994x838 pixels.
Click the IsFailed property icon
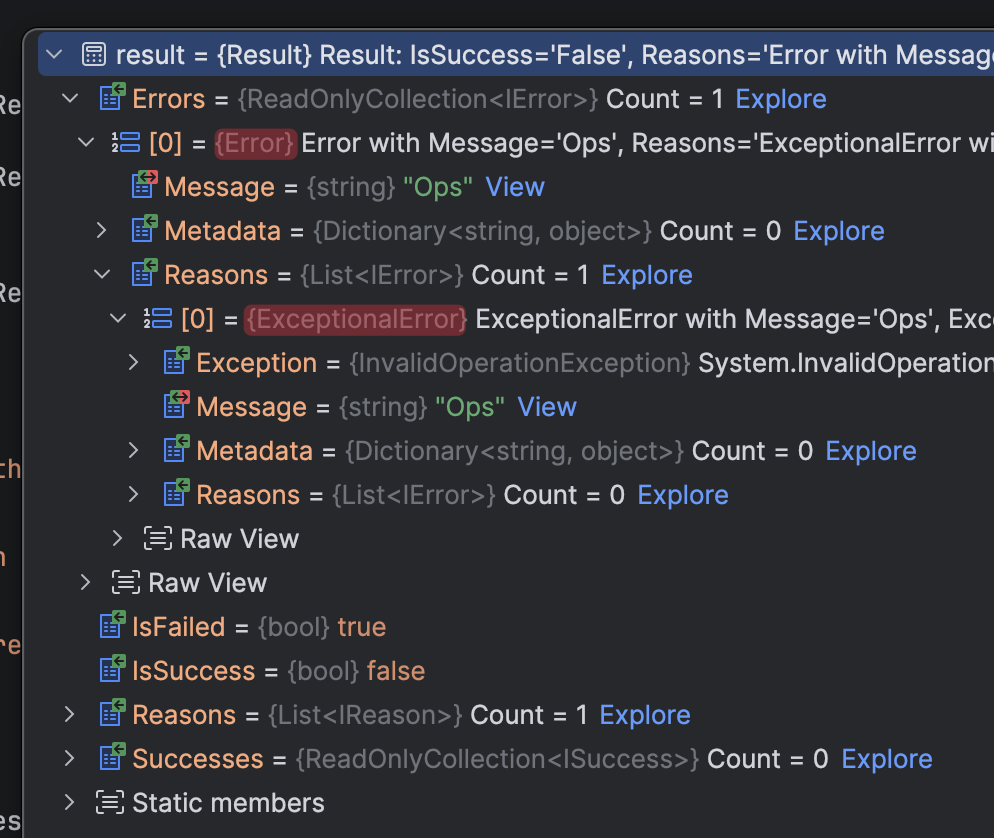111,627
